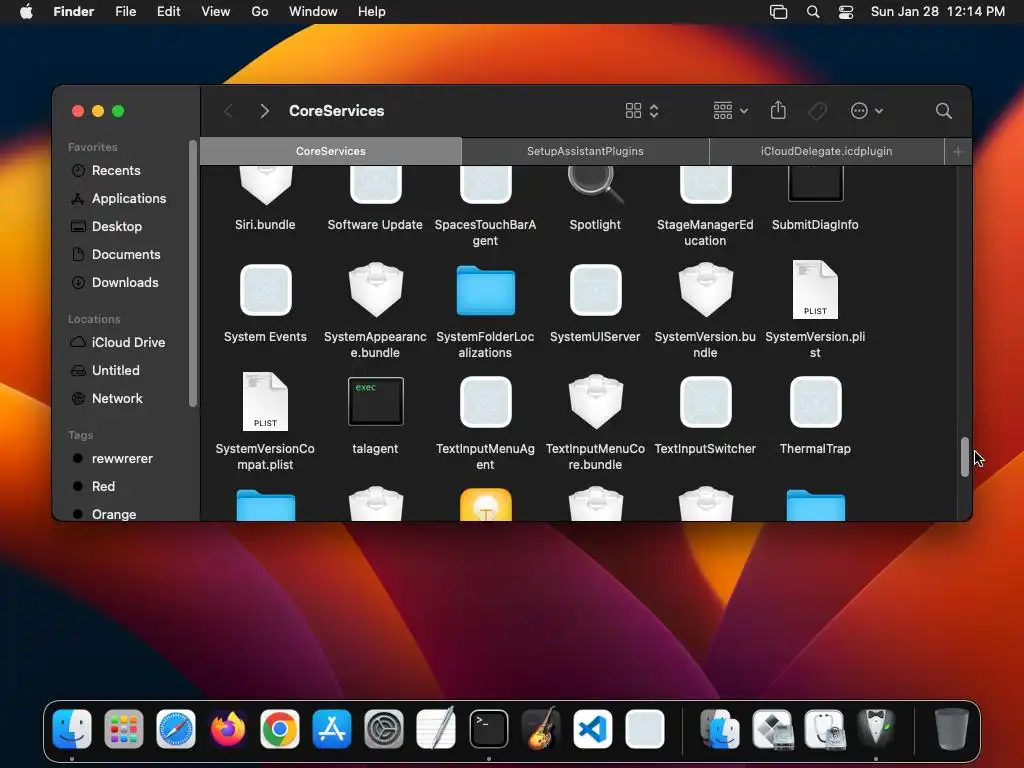Select the SystemVersion.bundle icon
The width and height of the screenshot is (1024, 768).
[705, 289]
